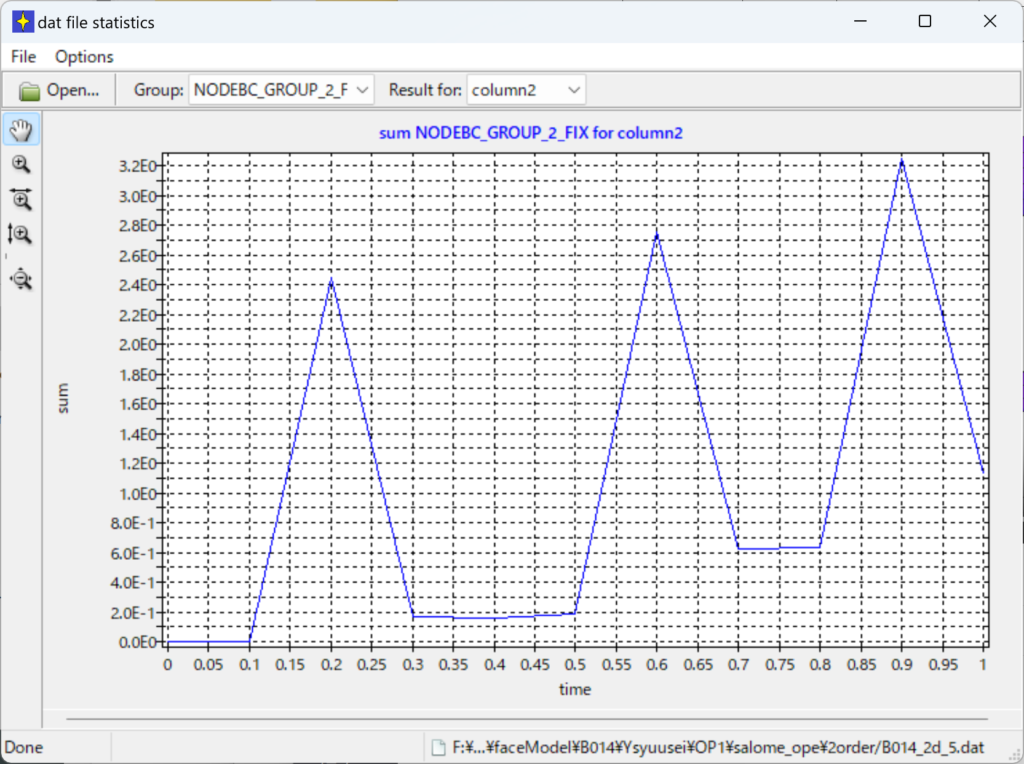Click the file icon in status bar
1024x764 pixels.
[x=437, y=746]
